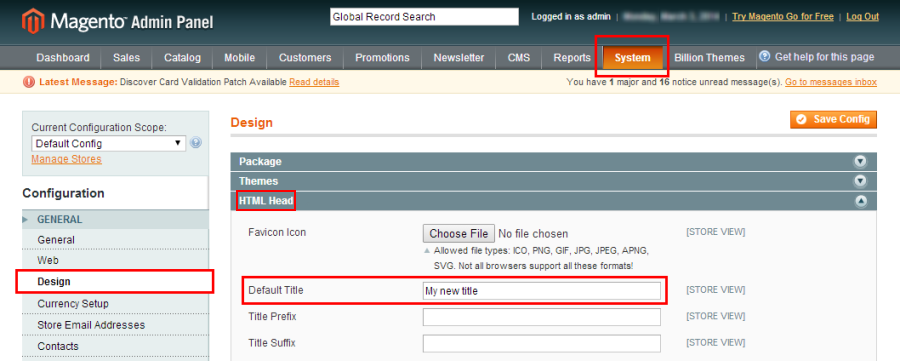Open the Sales menu
The image size is (900, 361).
[126, 57]
